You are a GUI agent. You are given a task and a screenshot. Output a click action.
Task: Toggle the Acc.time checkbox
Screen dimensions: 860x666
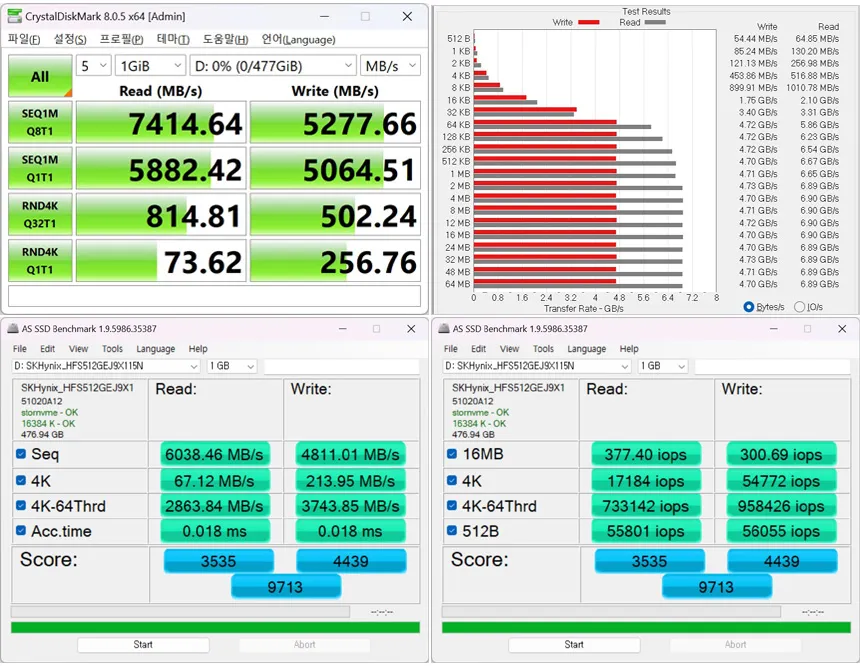(22, 532)
